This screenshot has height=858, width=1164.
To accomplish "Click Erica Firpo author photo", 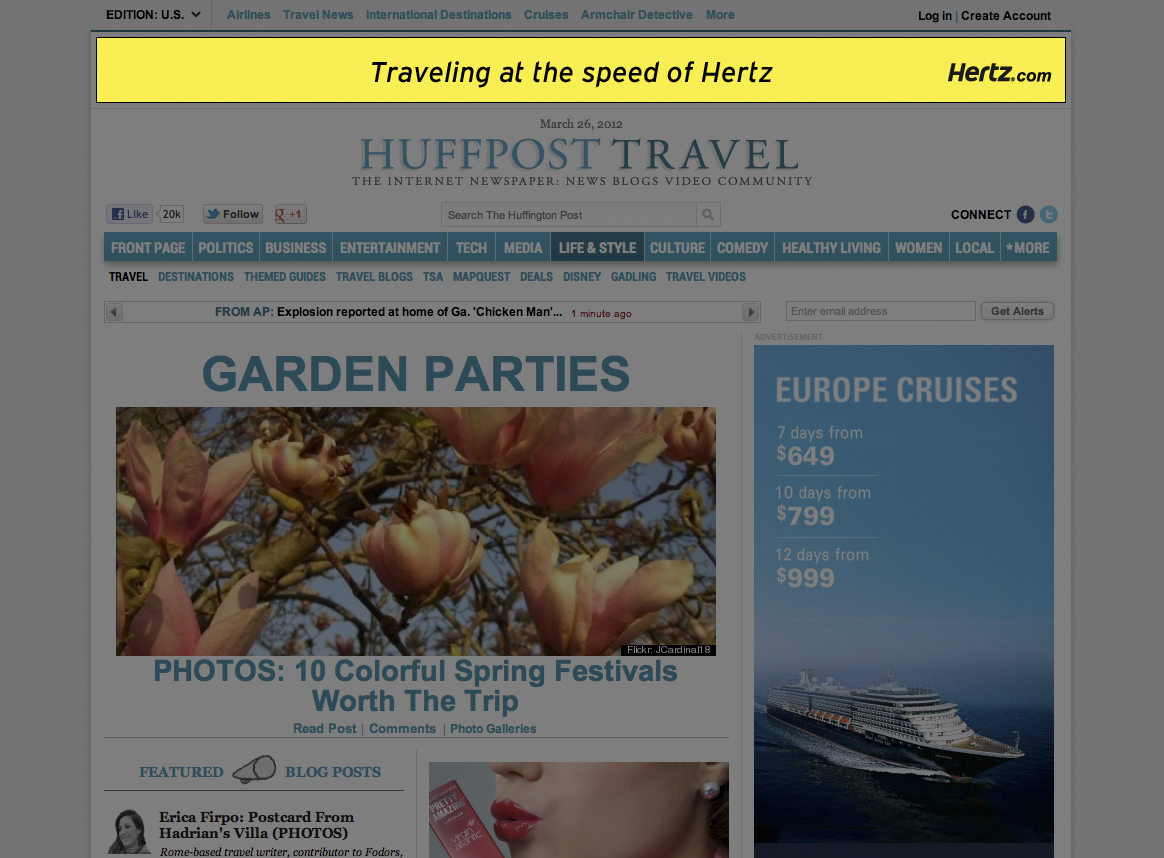I will click(x=129, y=831).
